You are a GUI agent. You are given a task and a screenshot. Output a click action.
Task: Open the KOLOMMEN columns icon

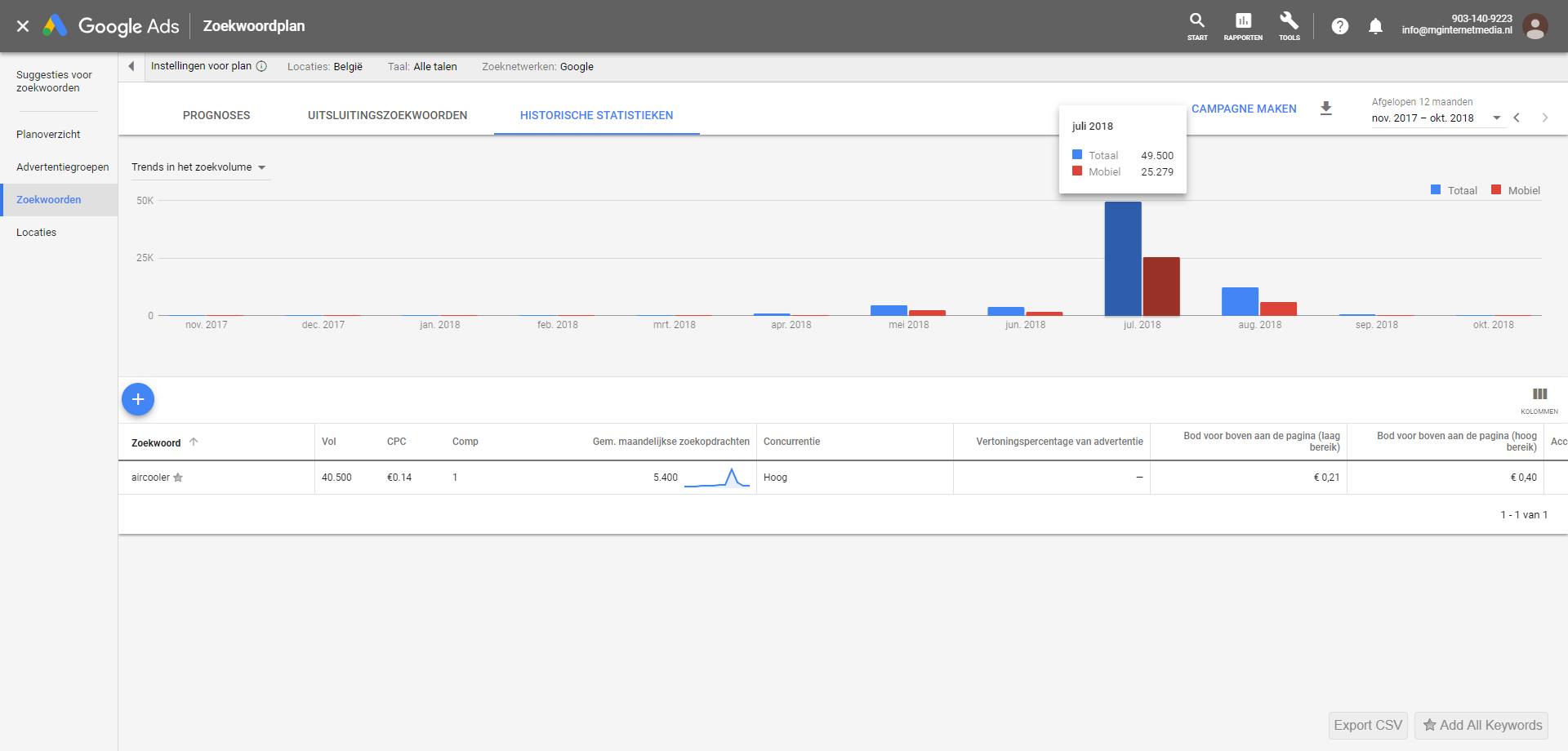[x=1539, y=399]
